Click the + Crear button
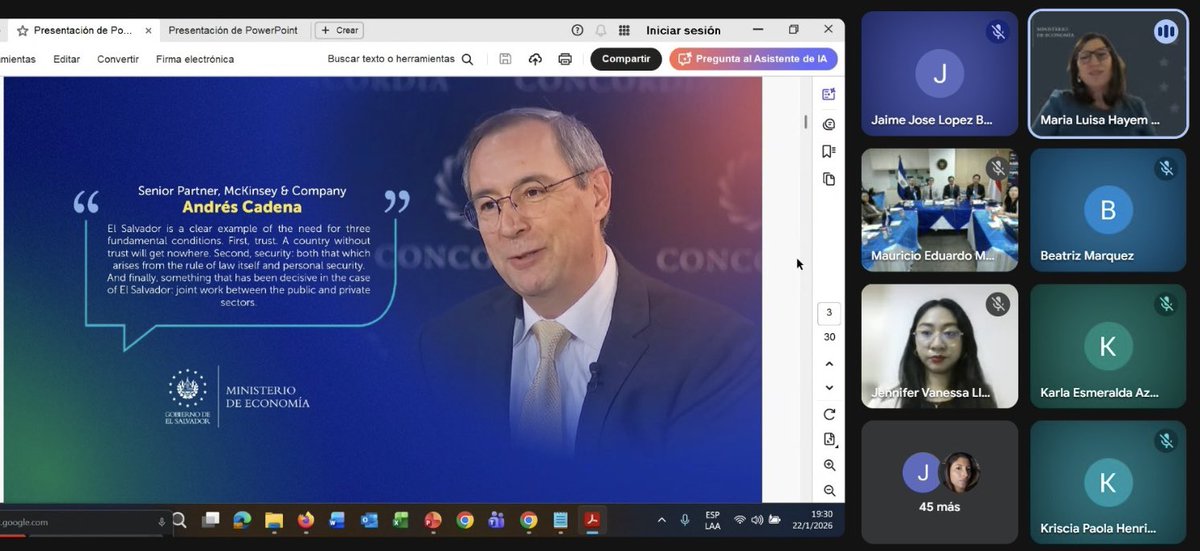This screenshot has width=1200, height=551. pos(339,31)
